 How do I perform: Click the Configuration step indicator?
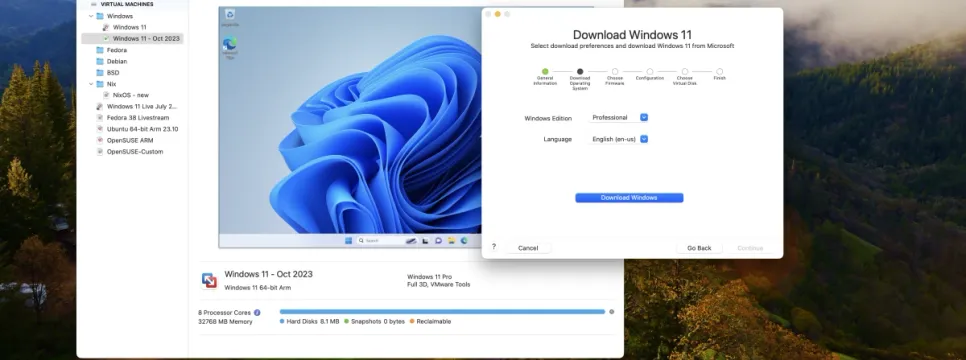650,72
